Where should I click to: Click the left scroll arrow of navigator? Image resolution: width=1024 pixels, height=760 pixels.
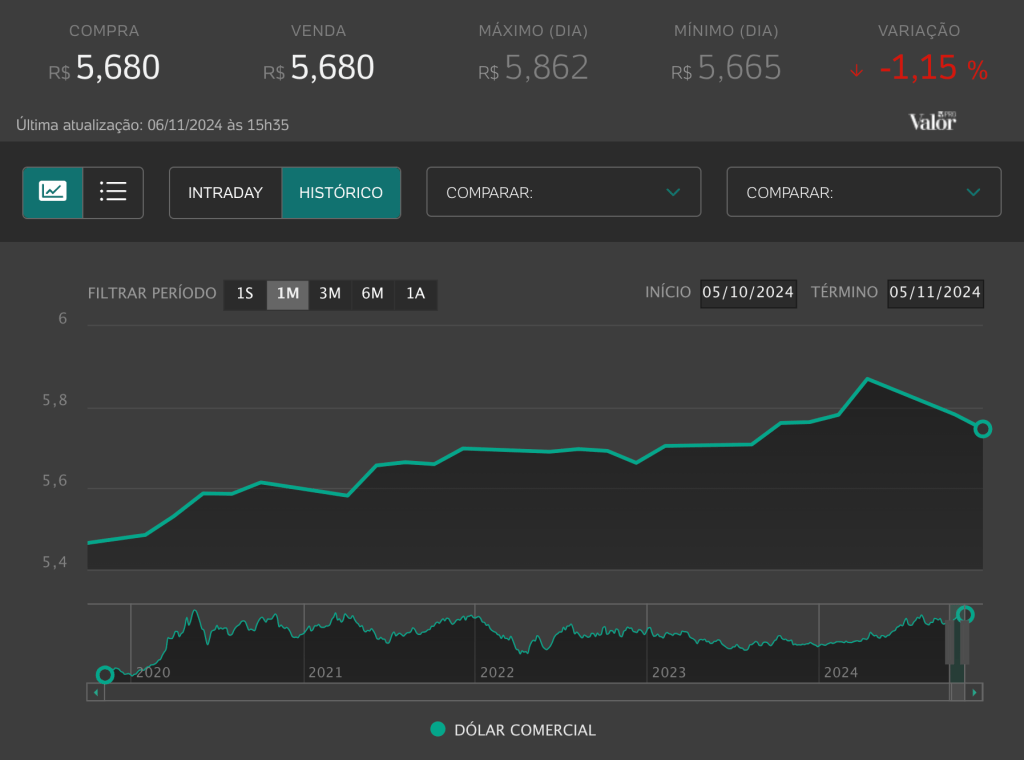tap(96, 692)
